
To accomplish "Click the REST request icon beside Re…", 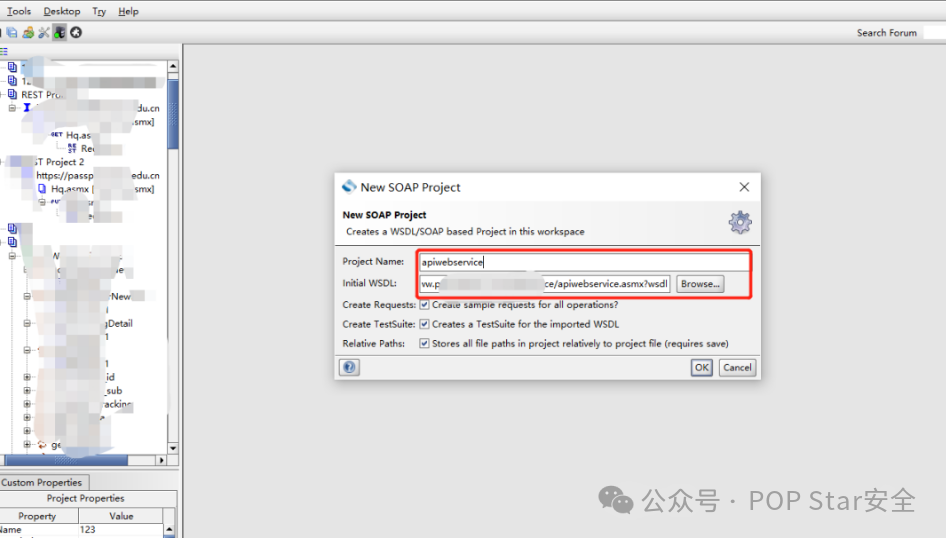I will click(x=72, y=148).
